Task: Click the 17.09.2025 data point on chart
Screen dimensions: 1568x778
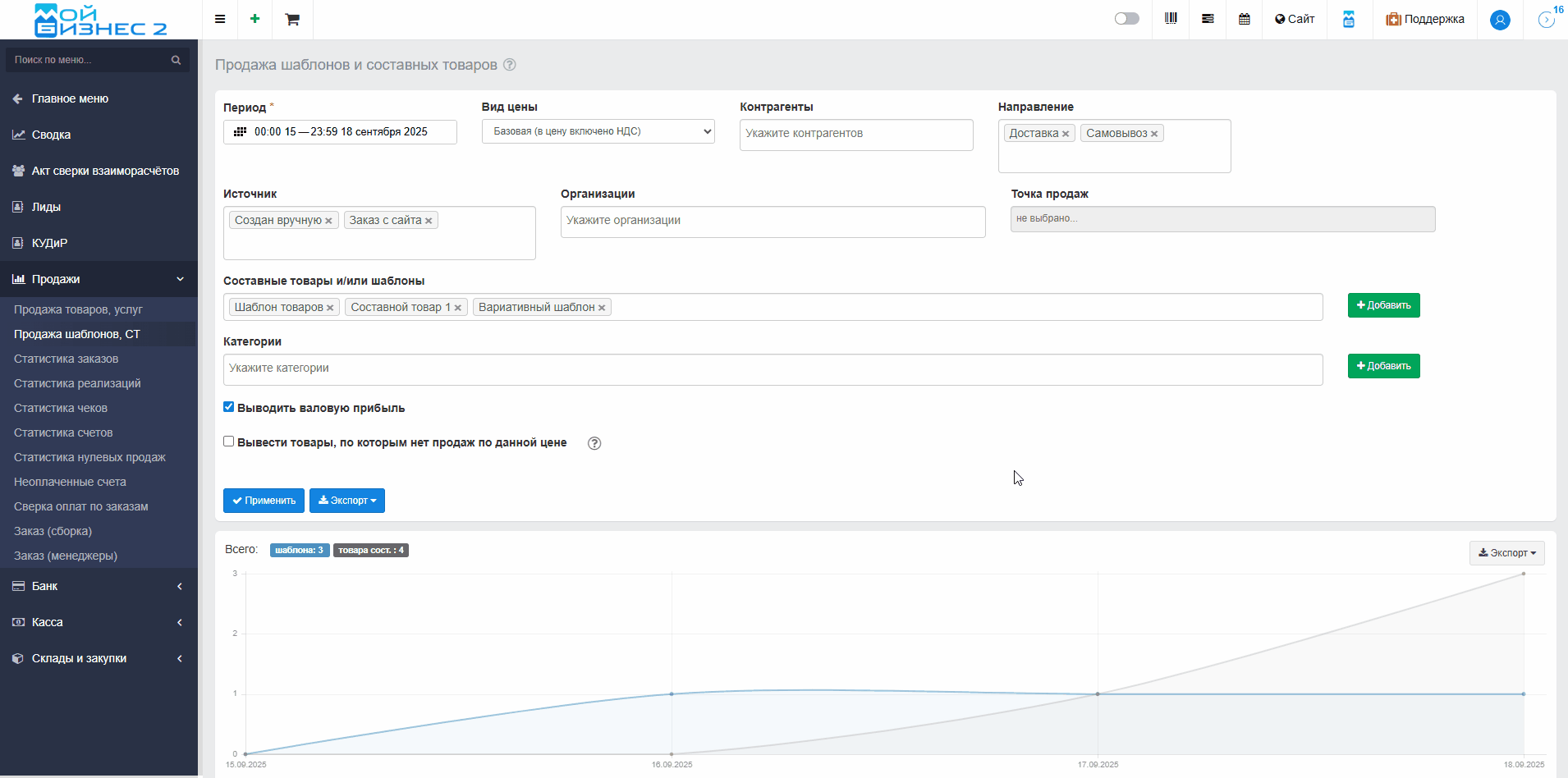Action: pyautogui.click(x=1098, y=694)
